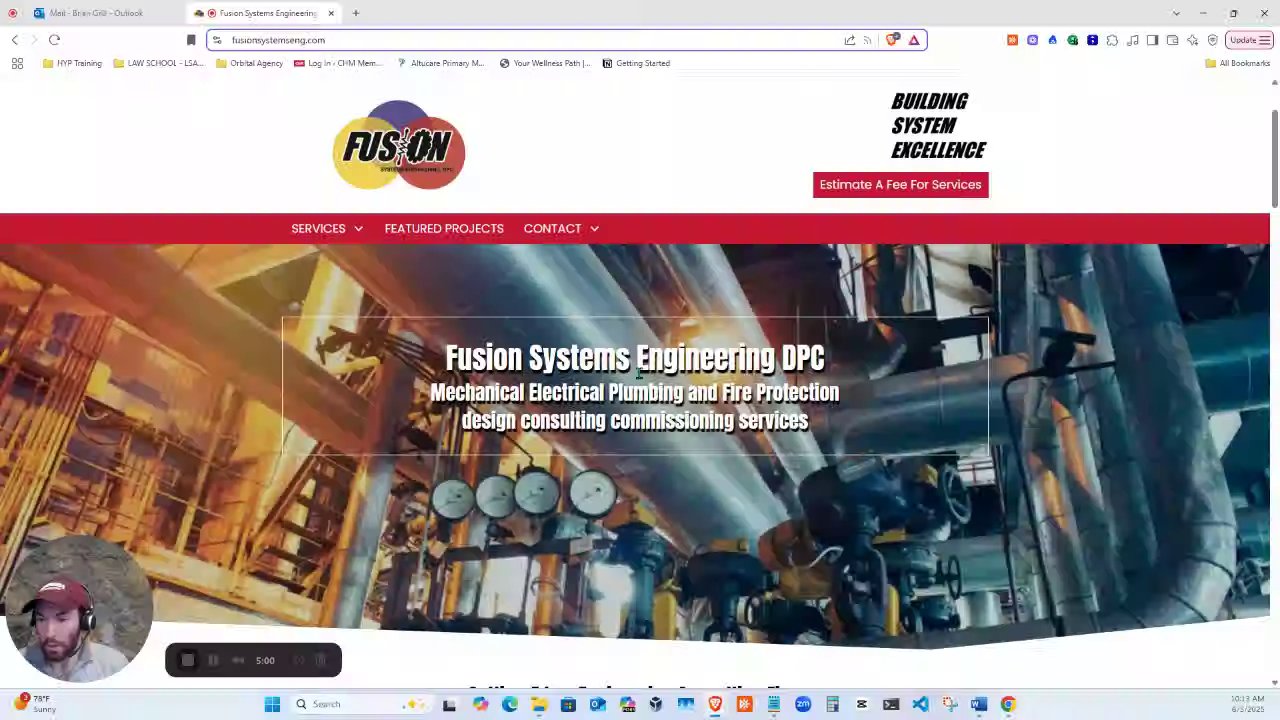Open Zoom from taskbar
The height and width of the screenshot is (720, 1280).
coord(803,704)
